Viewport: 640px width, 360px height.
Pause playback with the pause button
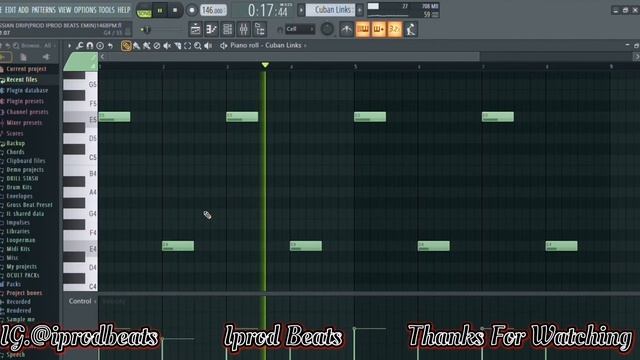[160, 11]
